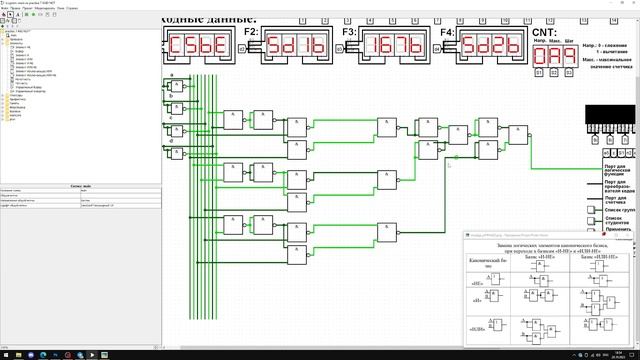640x360 pixels.
Task: Select the Poke (hand) tool
Action: [4, 14]
